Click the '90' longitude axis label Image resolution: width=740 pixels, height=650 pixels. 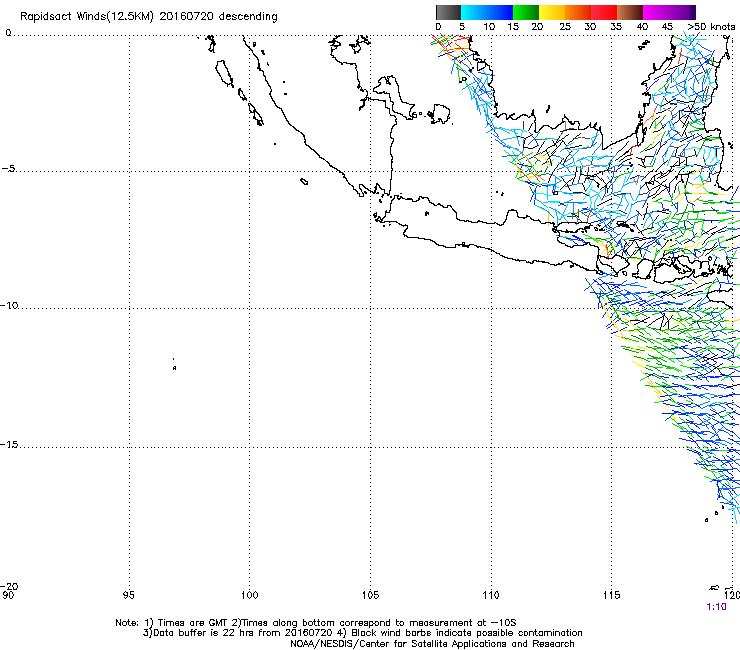(8, 595)
